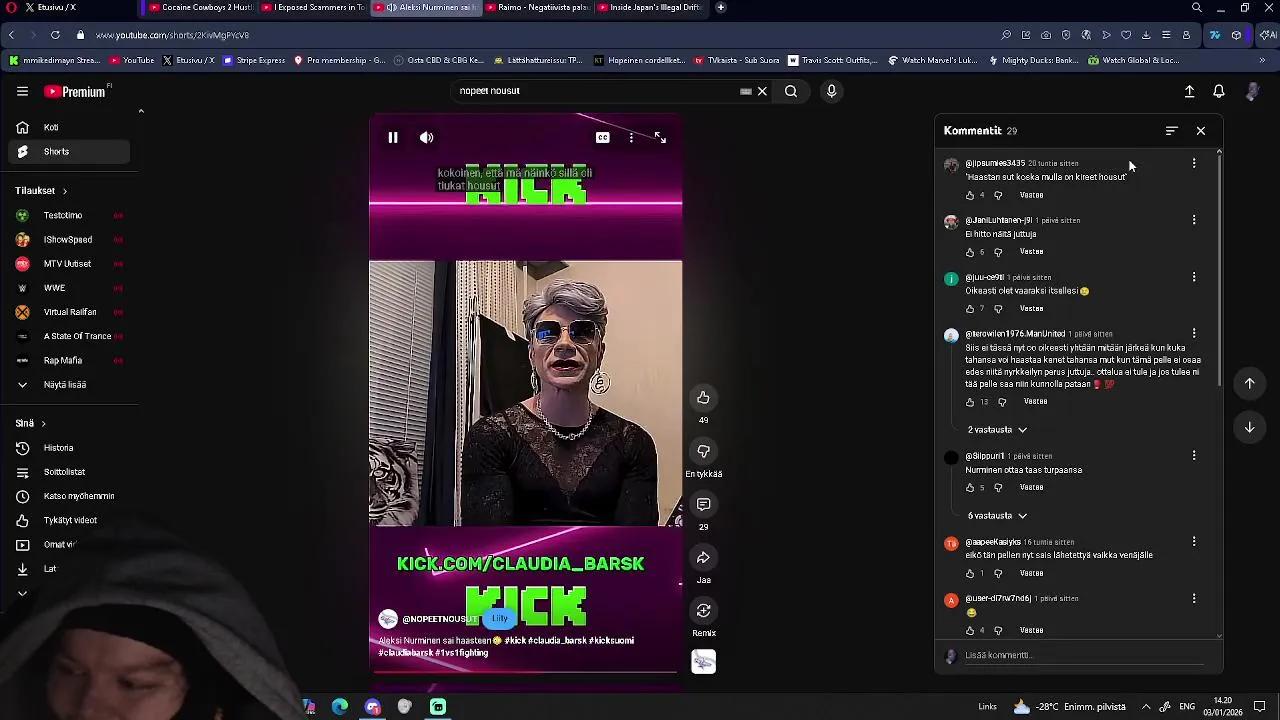1280x720 pixels.
Task: Expand the Sinä section
Action: tap(31, 424)
